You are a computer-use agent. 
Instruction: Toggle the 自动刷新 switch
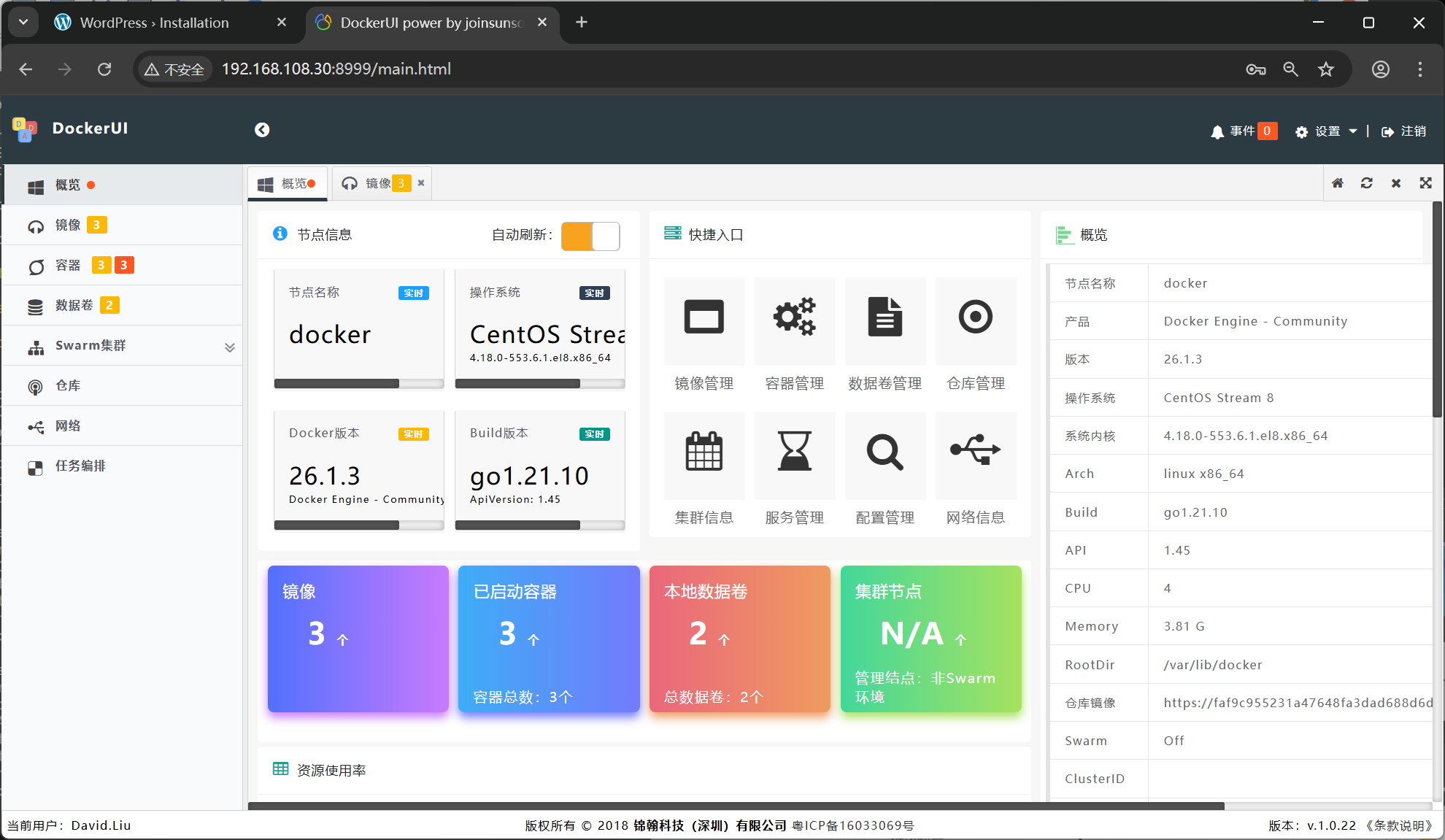tap(590, 236)
